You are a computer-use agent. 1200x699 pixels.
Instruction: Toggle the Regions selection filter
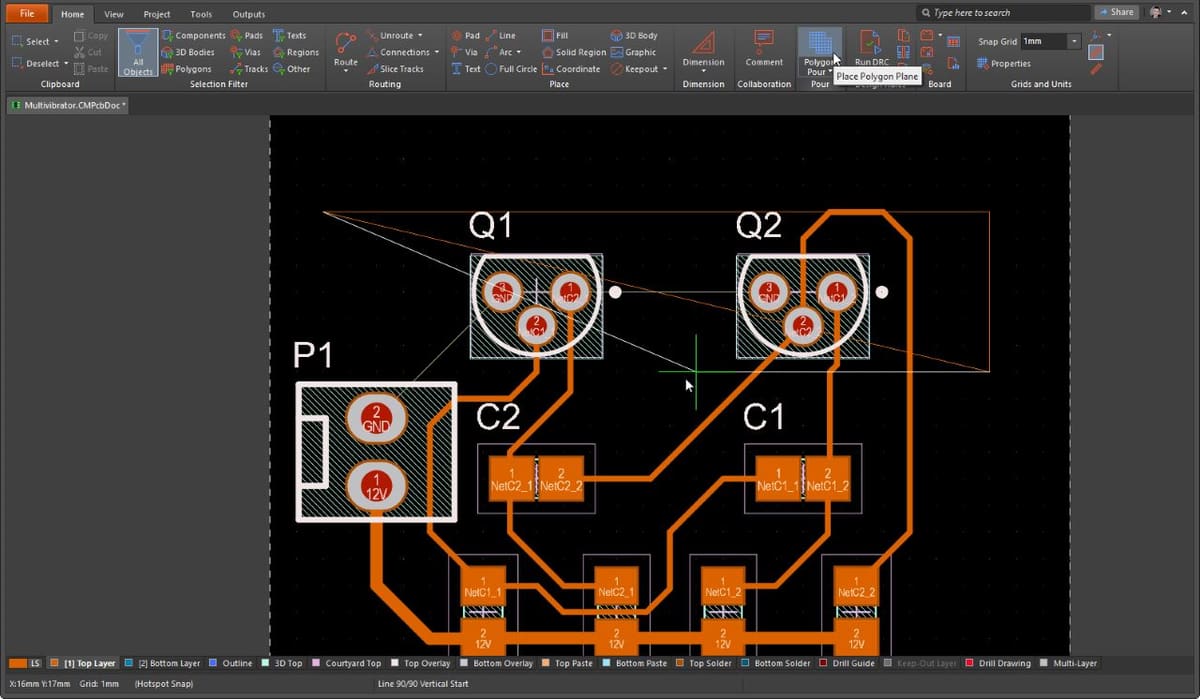pyautogui.click(x=295, y=52)
